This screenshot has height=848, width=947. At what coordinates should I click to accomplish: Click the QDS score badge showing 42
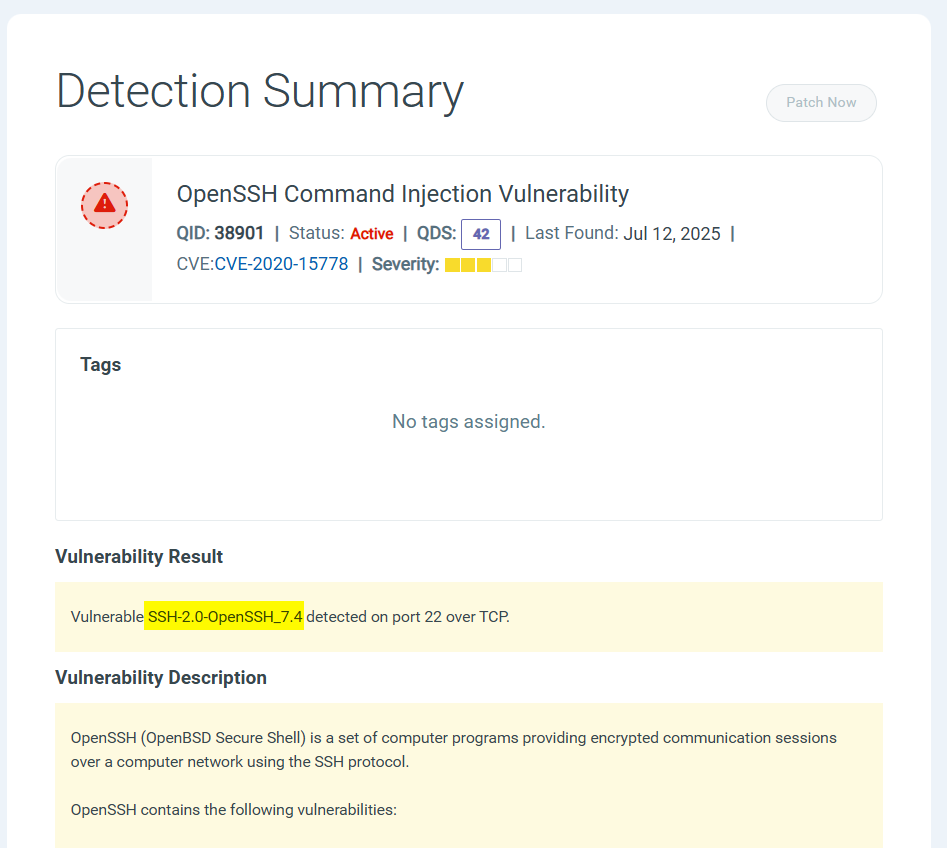click(x=480, y=234)
